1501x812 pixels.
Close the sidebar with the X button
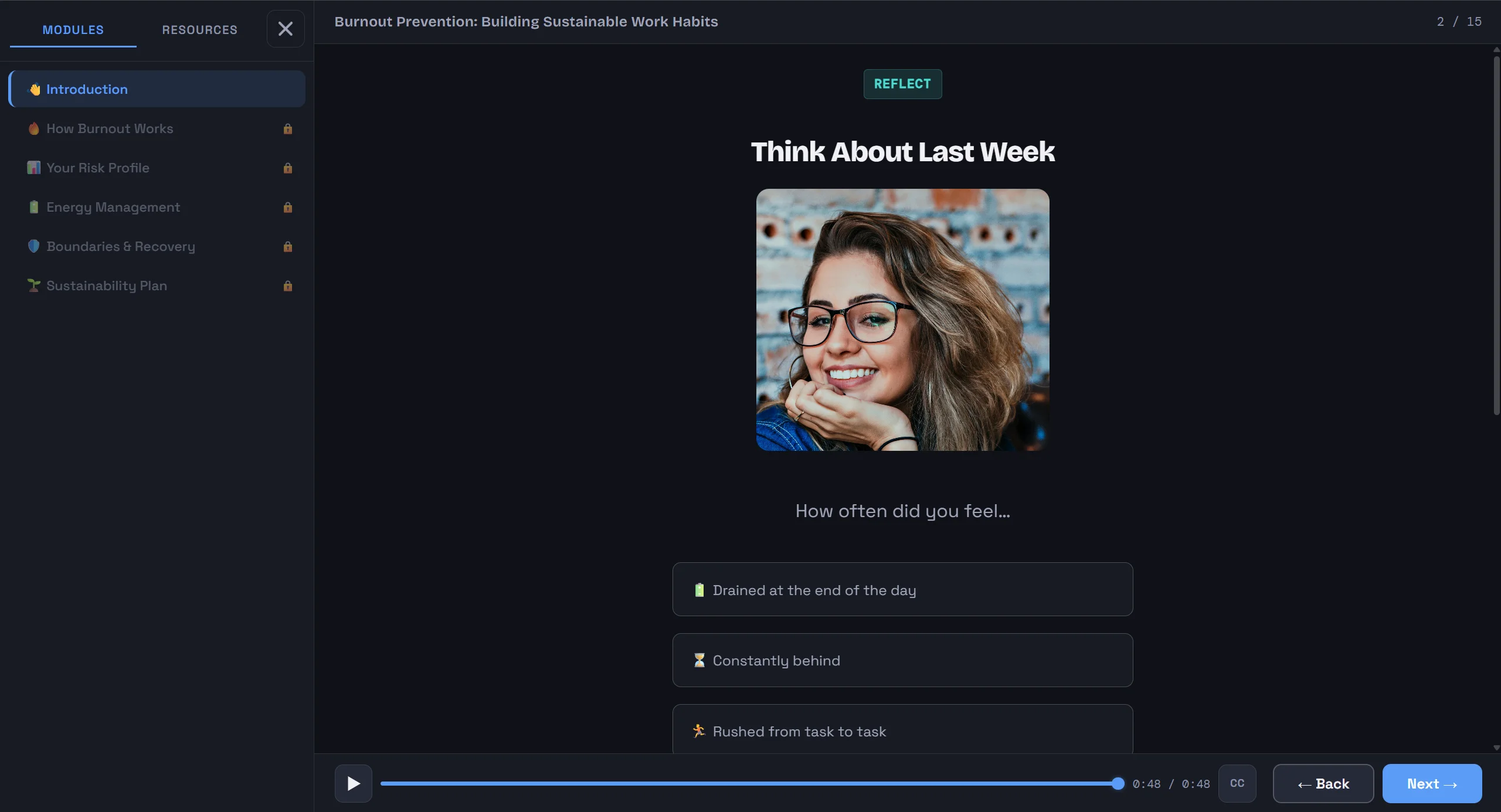point(286,29)
